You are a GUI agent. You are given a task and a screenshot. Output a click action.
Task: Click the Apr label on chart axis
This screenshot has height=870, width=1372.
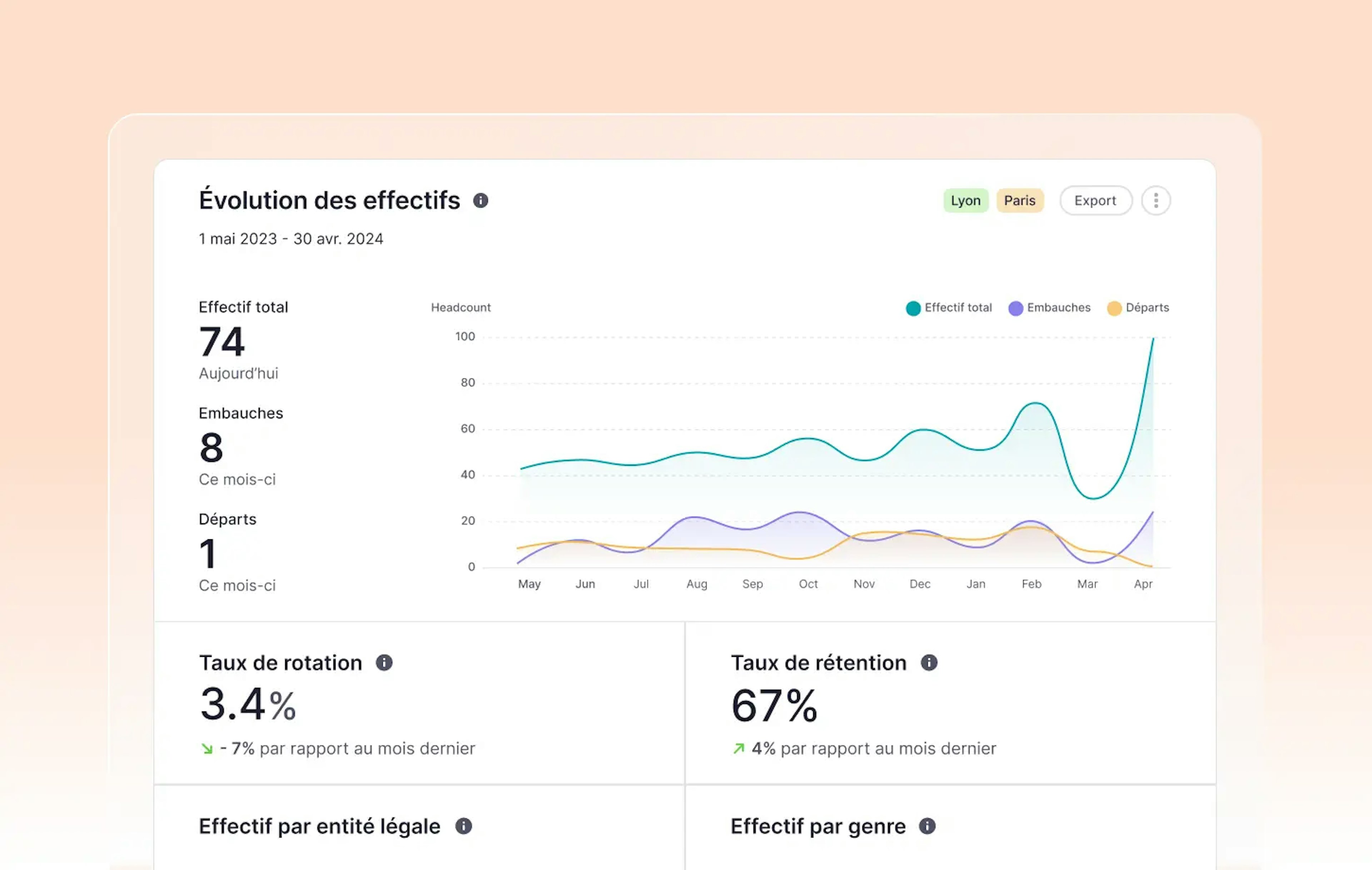(1143, 584)
